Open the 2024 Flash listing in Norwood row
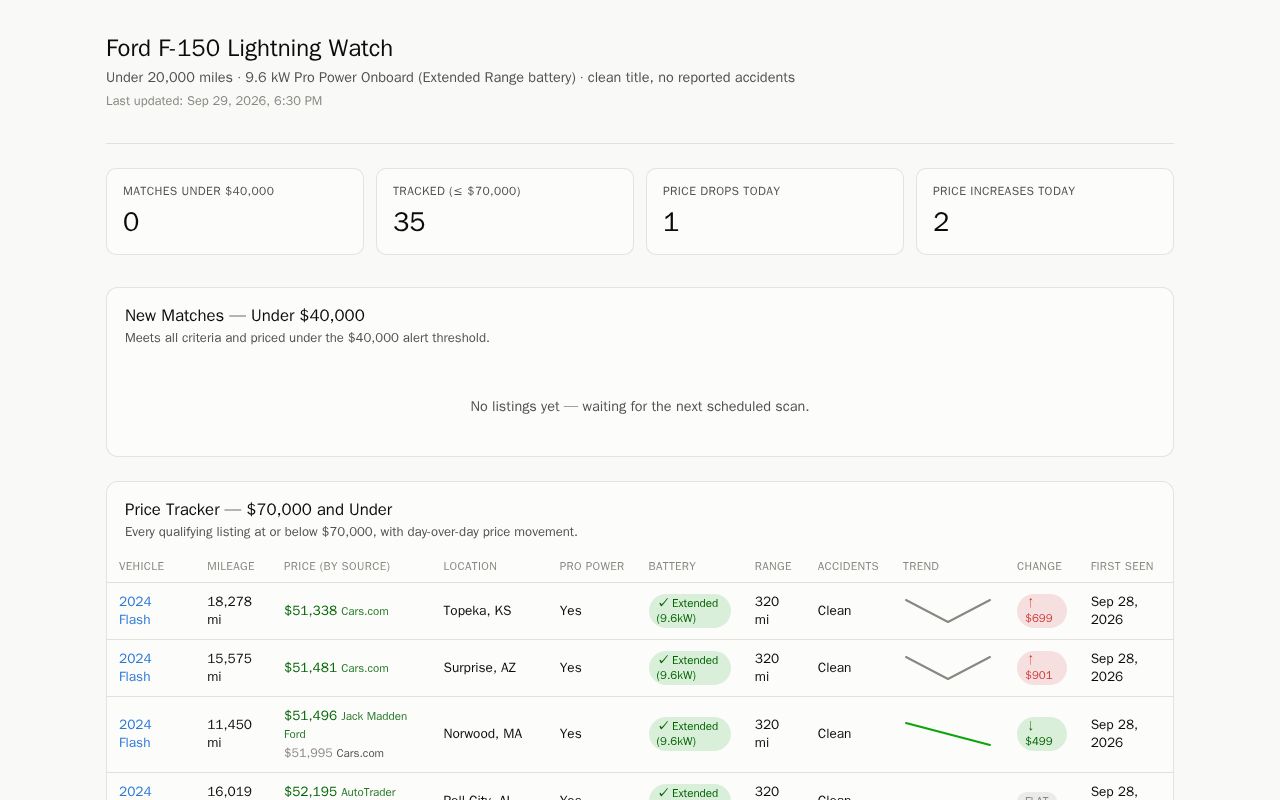1280x800 pixels. pos(135,733)
